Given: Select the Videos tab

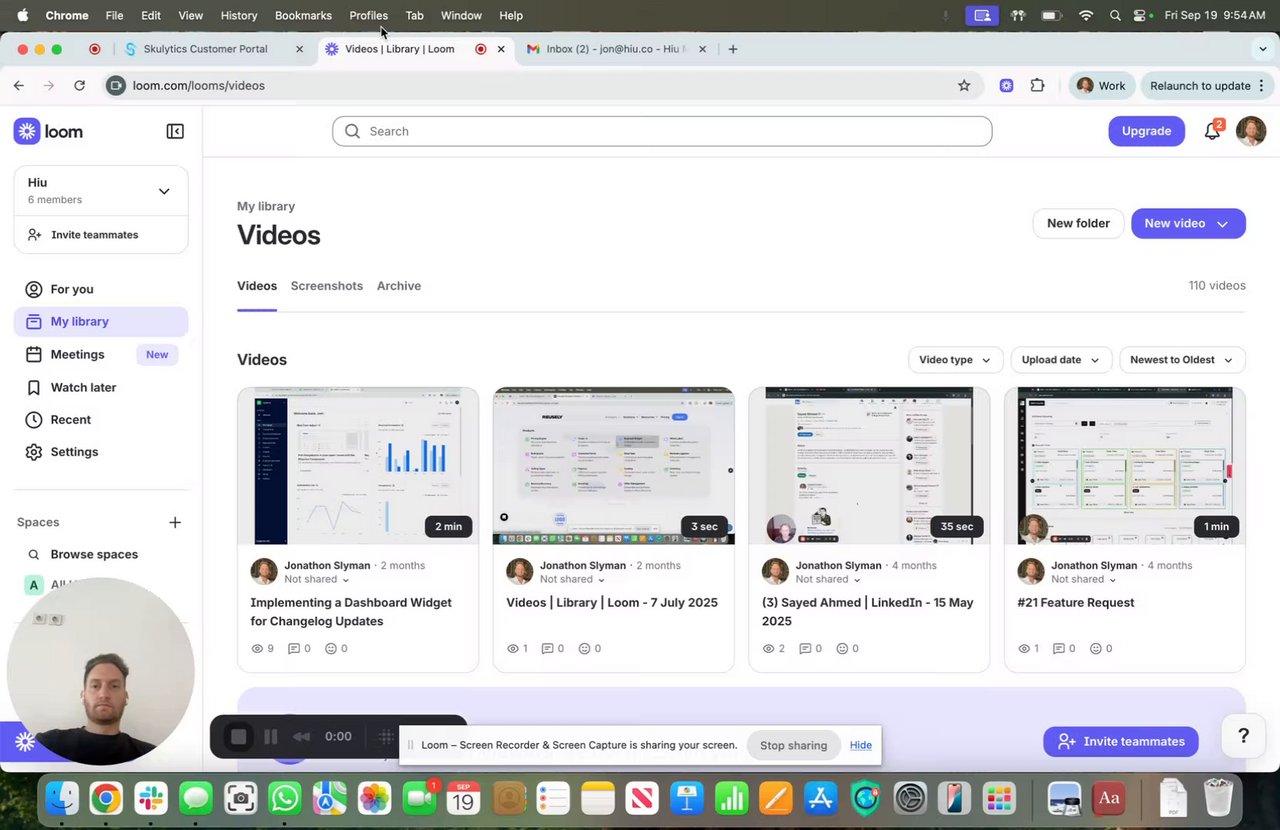Looking at the screenshot, I should pos(257,286).
